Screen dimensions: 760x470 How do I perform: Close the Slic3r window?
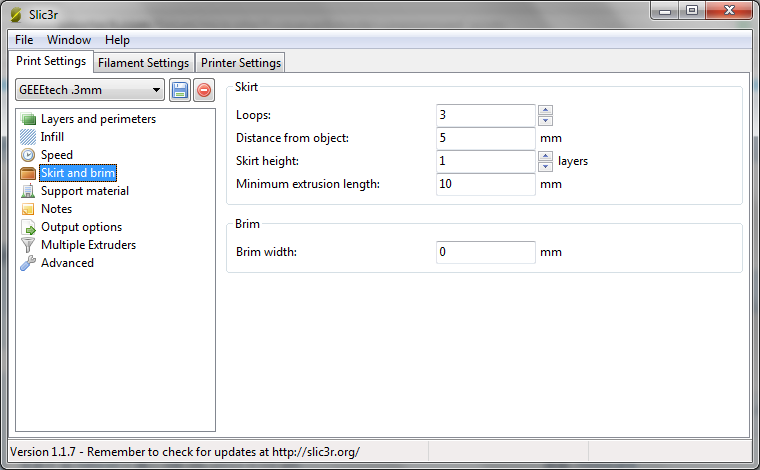[x=729, y=11]
